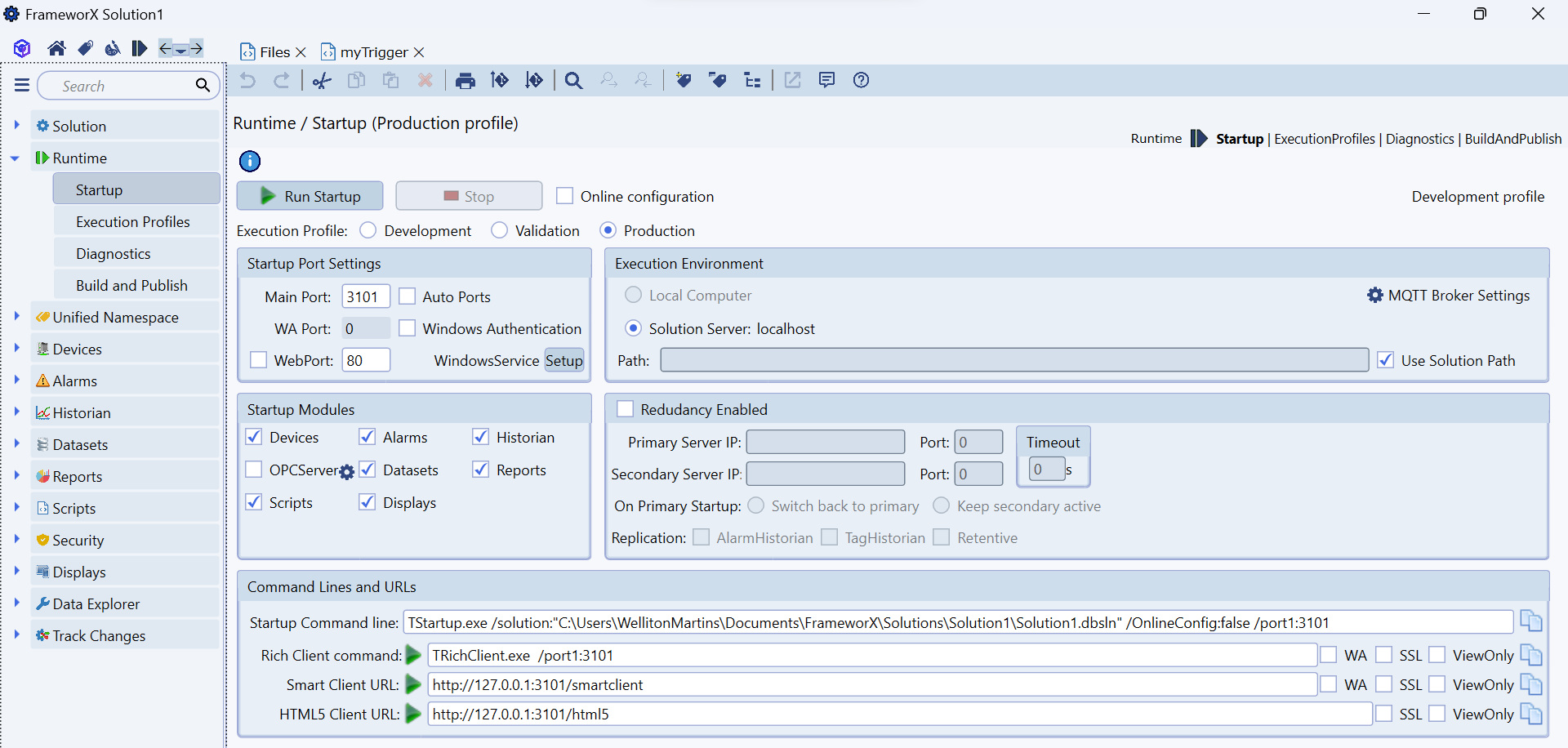Copy the Startup Command line

(x=1530, y=622)
